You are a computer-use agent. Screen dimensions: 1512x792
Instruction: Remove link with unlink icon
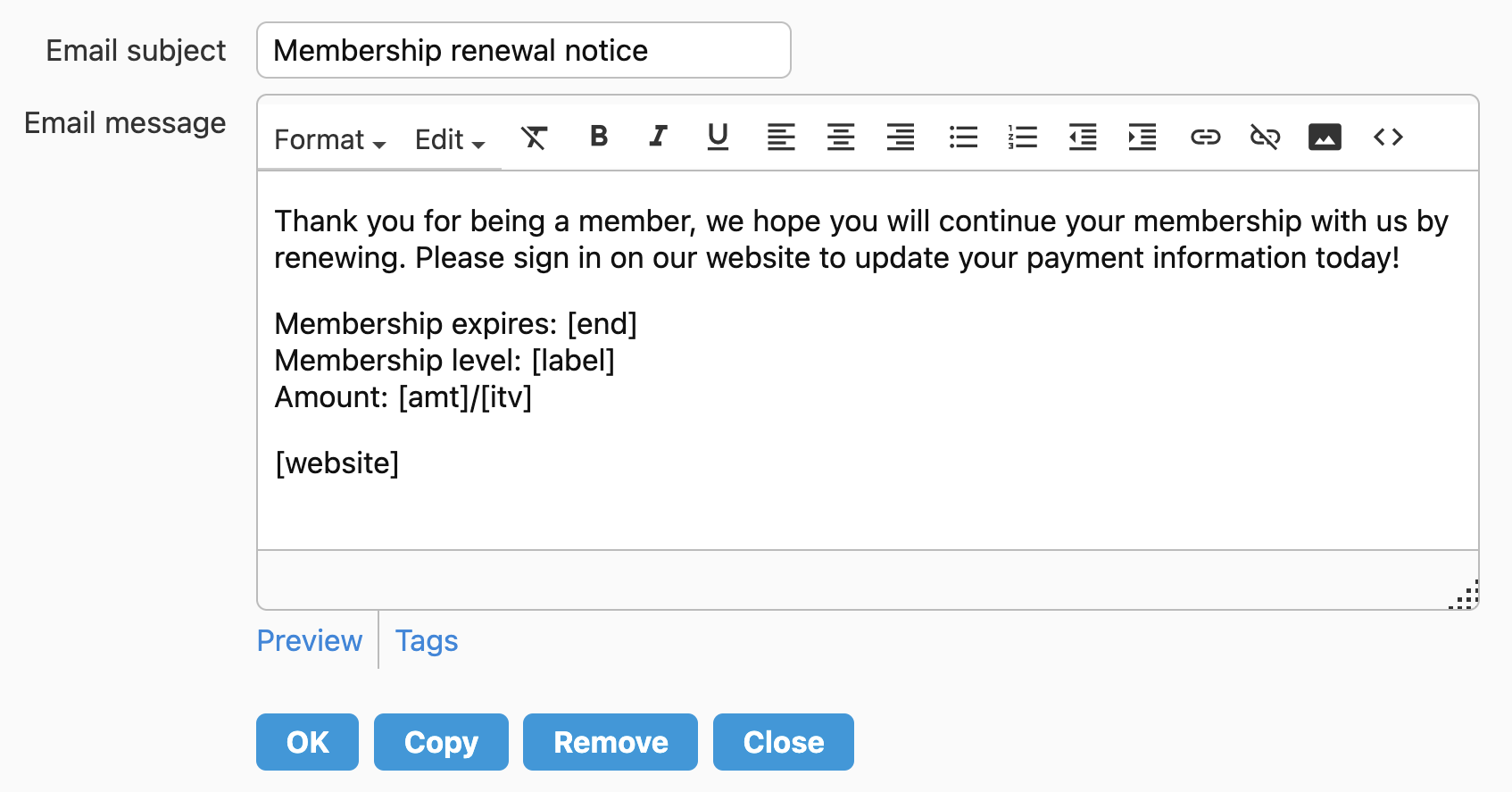1265,138
